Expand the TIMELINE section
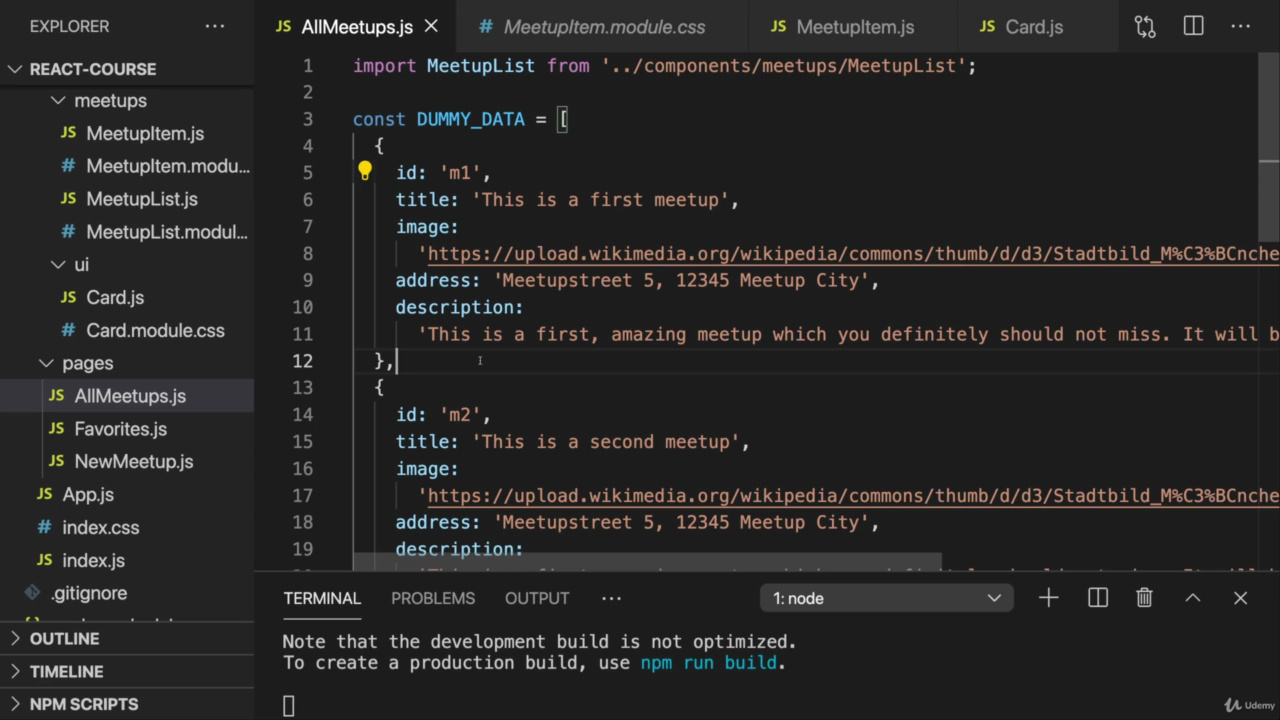The height and width of the screenshot is (720, 1280). (x=15, y=672)
